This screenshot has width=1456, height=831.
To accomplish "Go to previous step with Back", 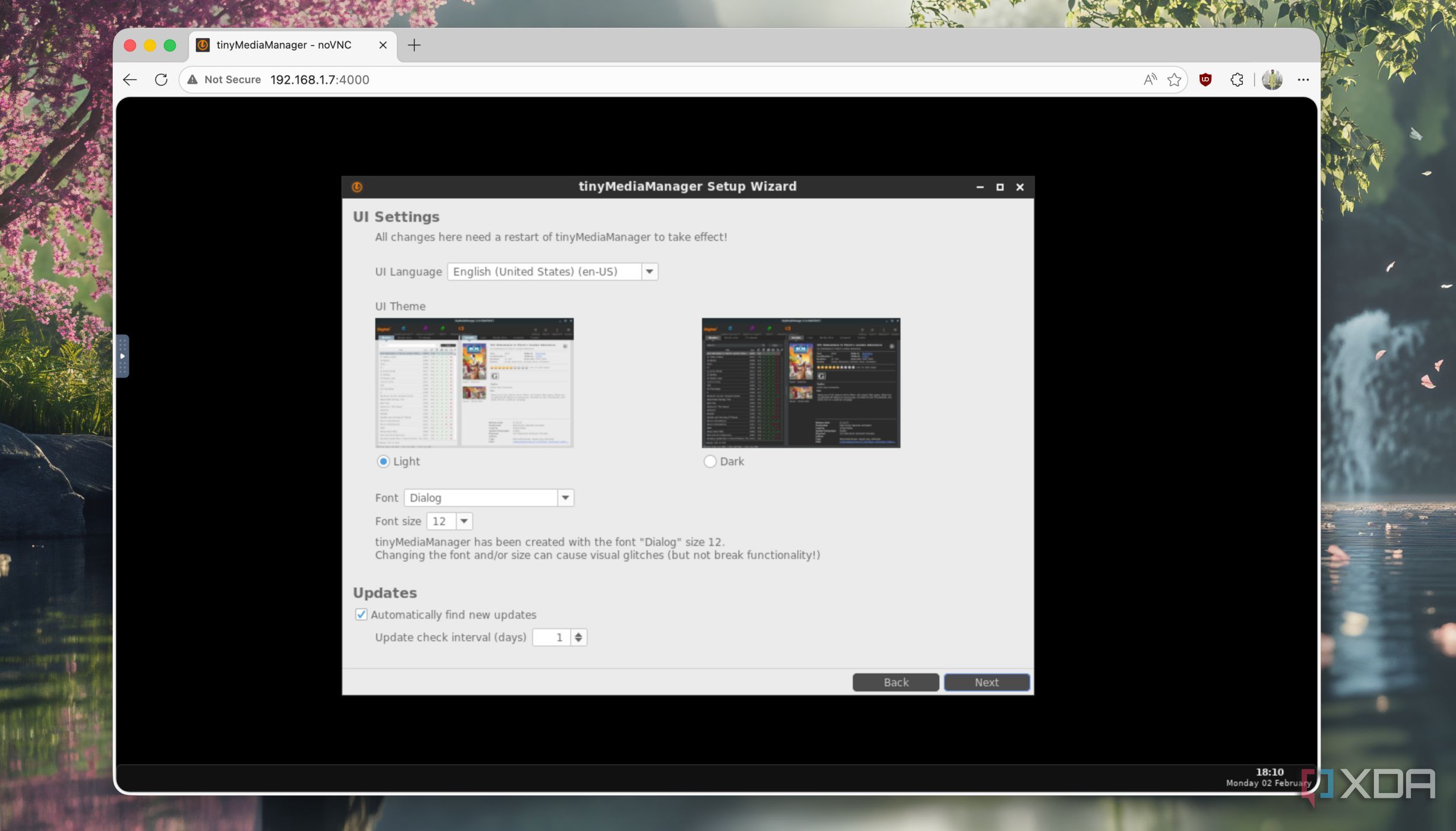I will click(895, 682).
